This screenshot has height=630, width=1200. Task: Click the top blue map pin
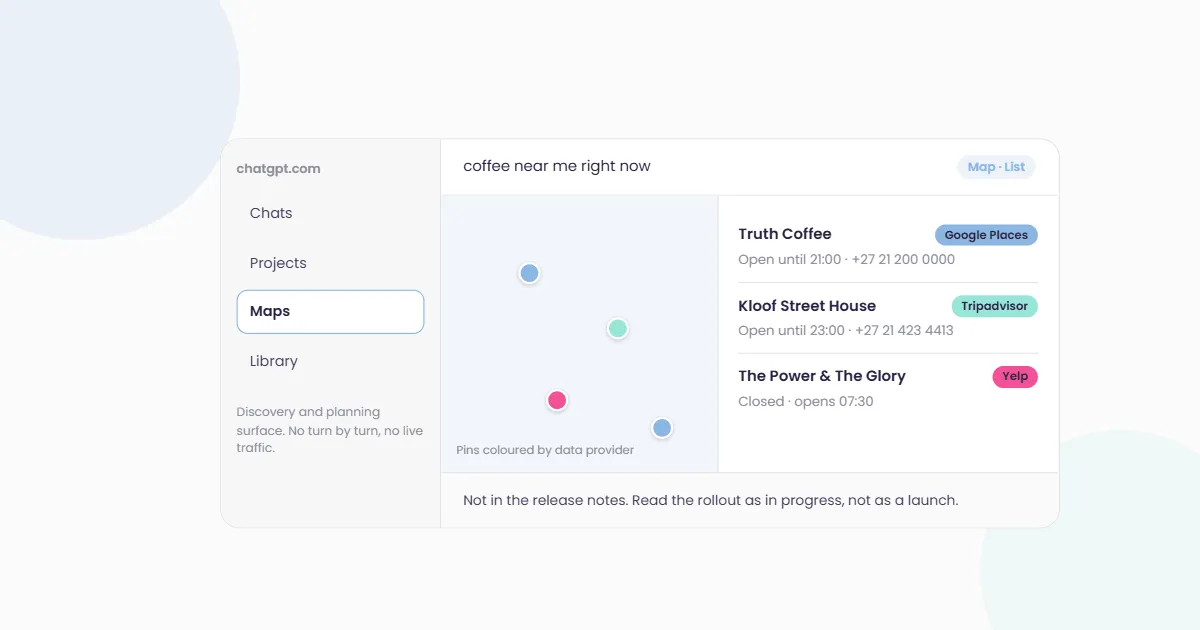pos(530,273)
